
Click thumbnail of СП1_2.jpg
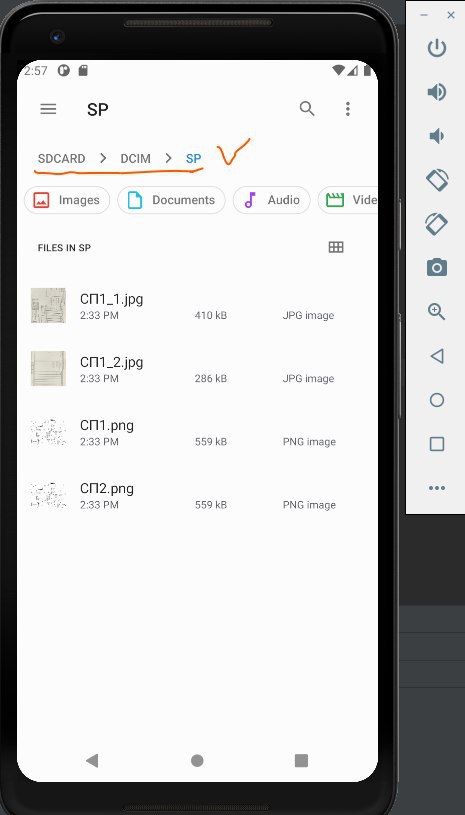48,369
